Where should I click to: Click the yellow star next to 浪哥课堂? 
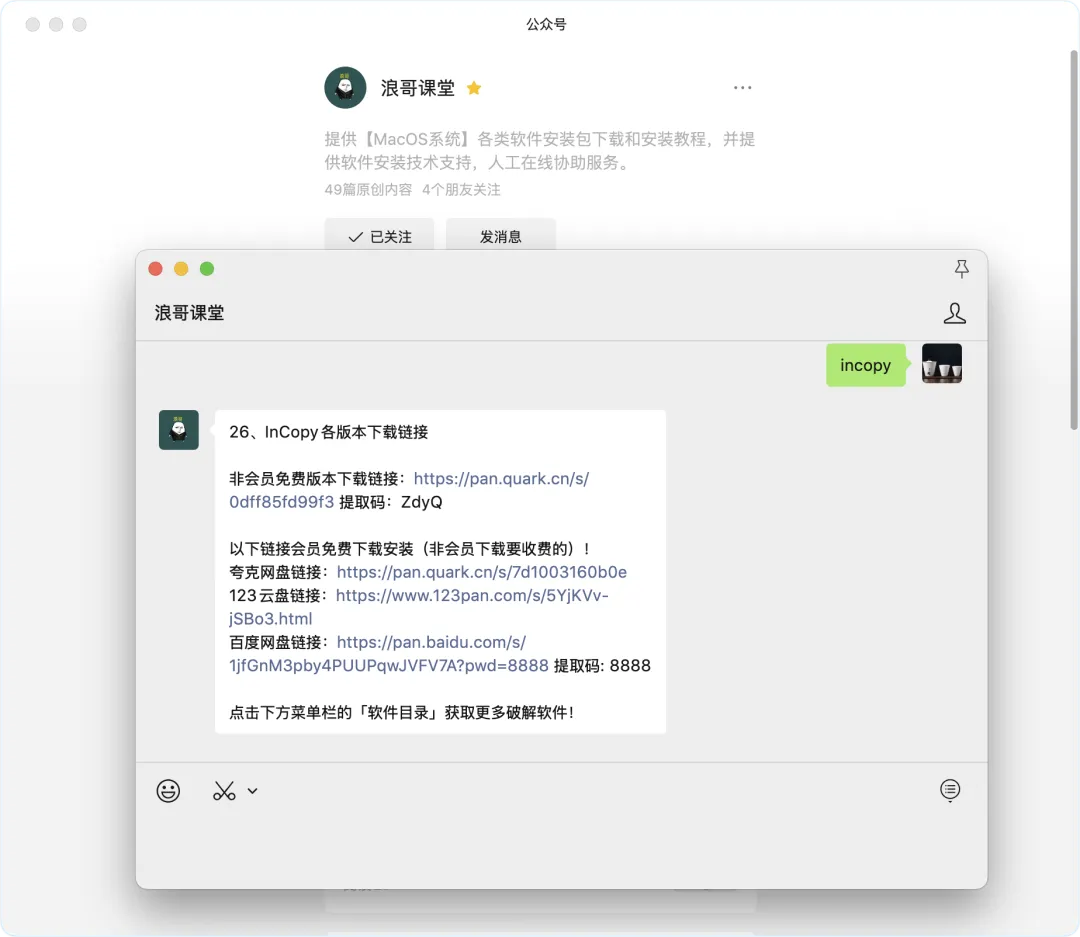point(474,87)
